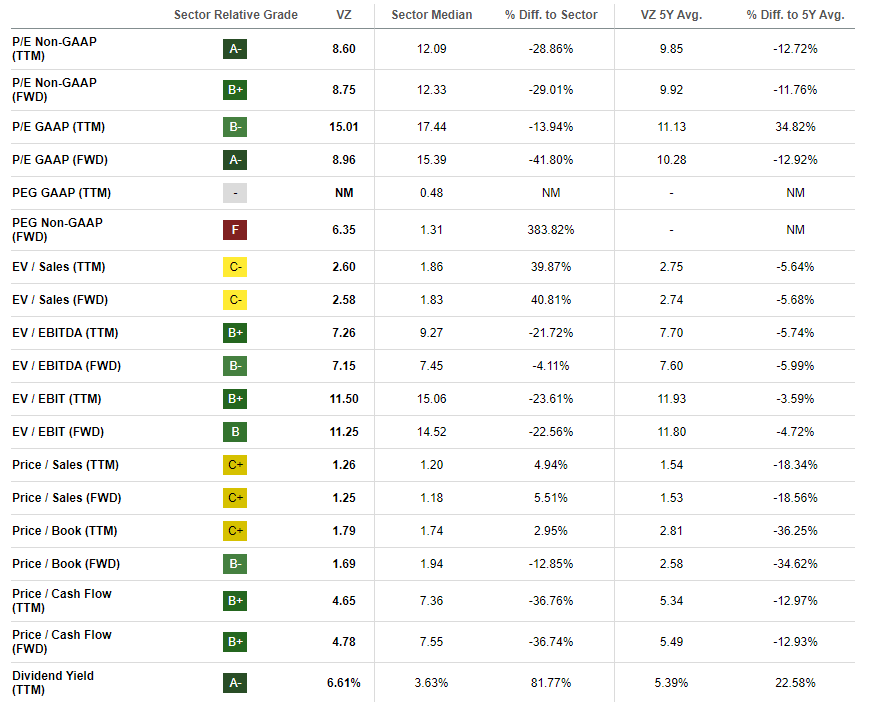Select the grey dash grade badge for PEG GAAP

(x=235, y=193)
